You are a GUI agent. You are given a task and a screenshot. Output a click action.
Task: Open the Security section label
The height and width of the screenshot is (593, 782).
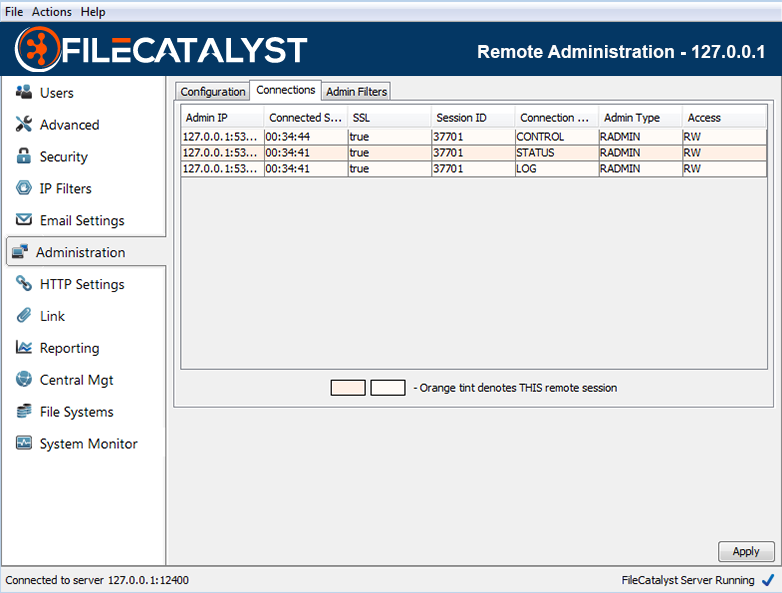pos(64,157)
